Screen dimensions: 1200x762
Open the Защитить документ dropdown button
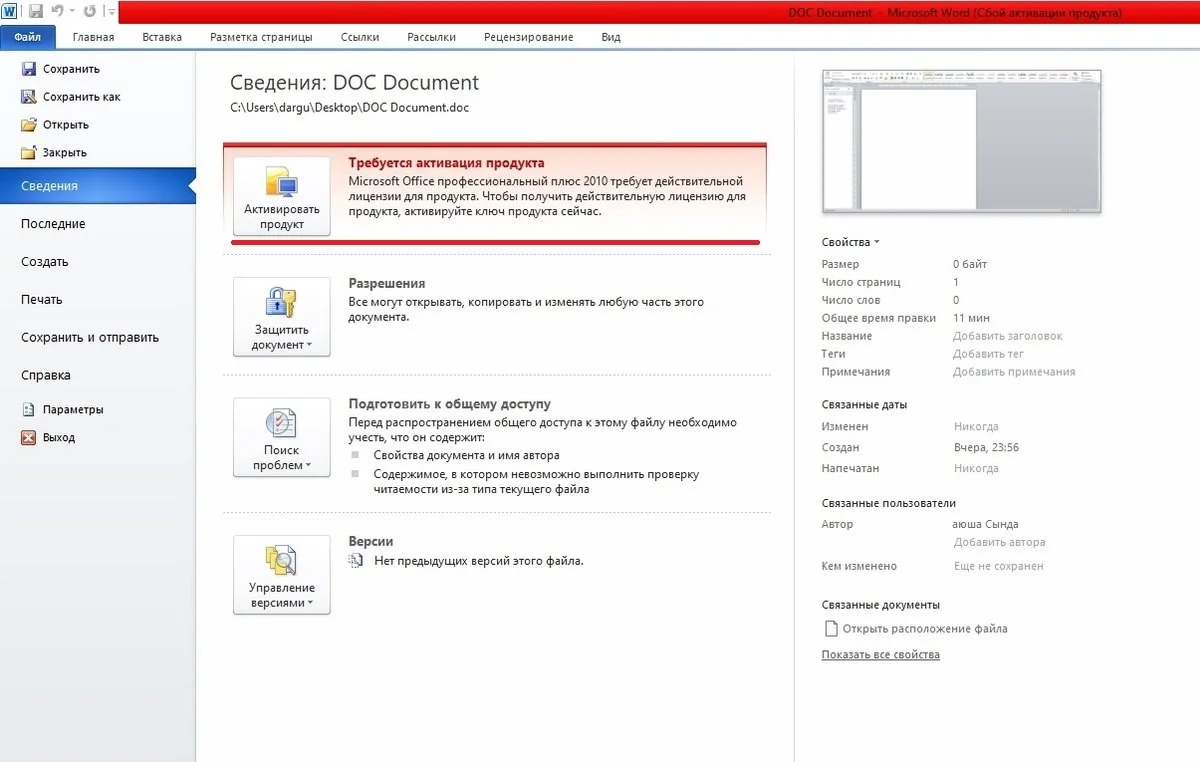[282, 317]
